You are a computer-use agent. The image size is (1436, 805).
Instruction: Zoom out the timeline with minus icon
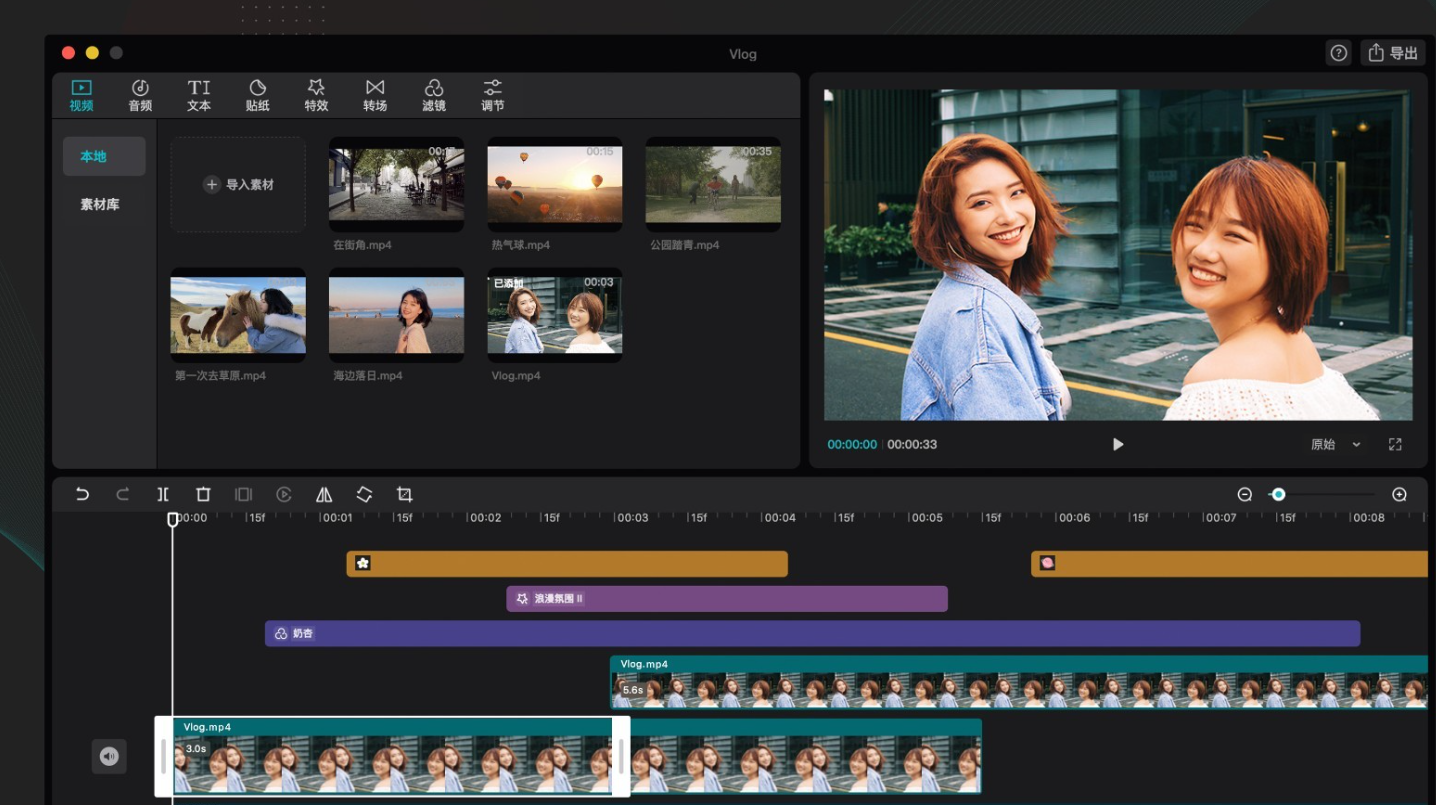point(1245,494)
